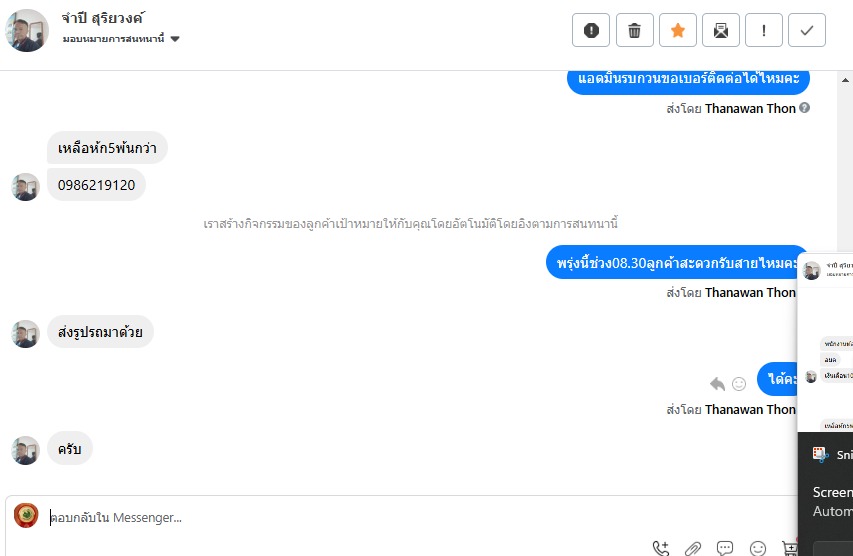Click the customer's header profile picture
This screenshot has height=556, width=853.
pyautogui.click(x=26, y=31)
